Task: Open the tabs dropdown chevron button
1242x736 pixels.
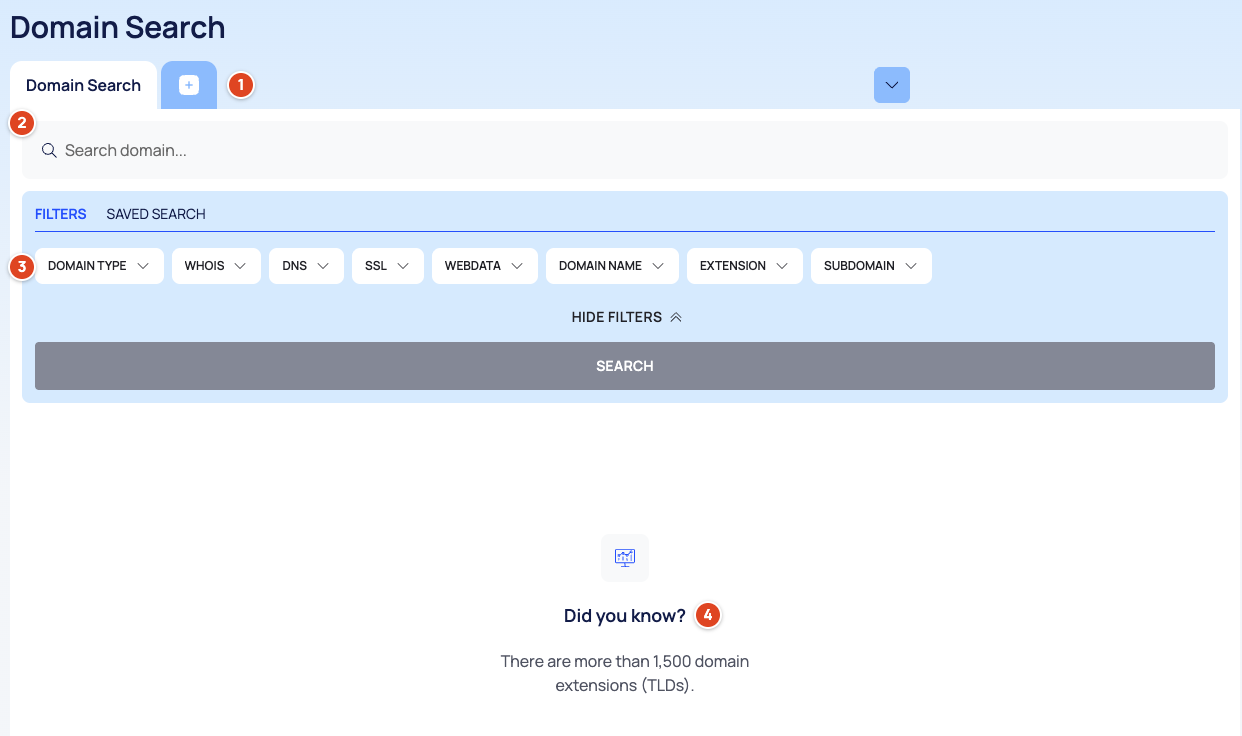Action: 892,85
